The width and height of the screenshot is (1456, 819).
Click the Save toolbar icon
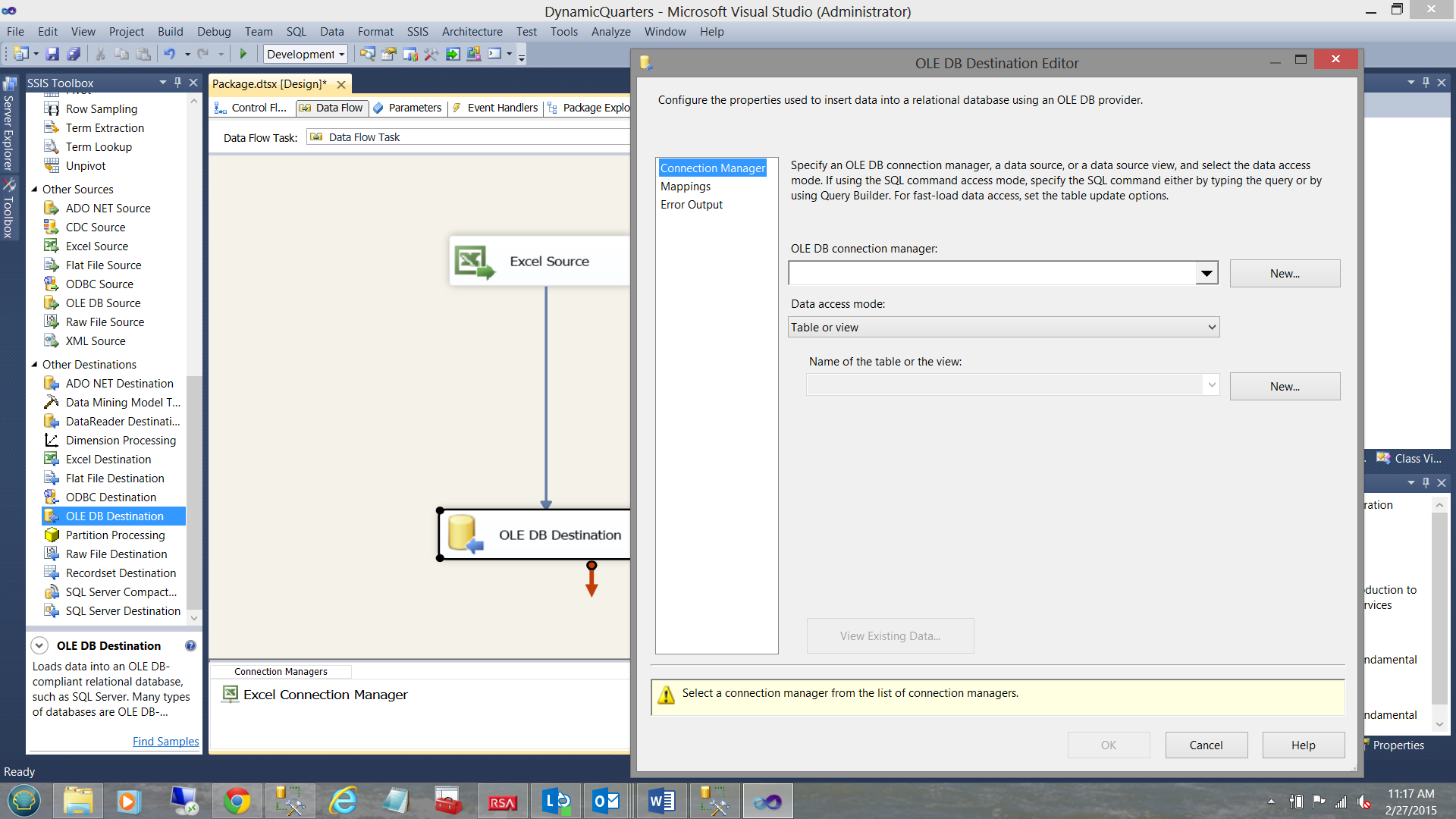pyautogui.click(x=52, y=54)
